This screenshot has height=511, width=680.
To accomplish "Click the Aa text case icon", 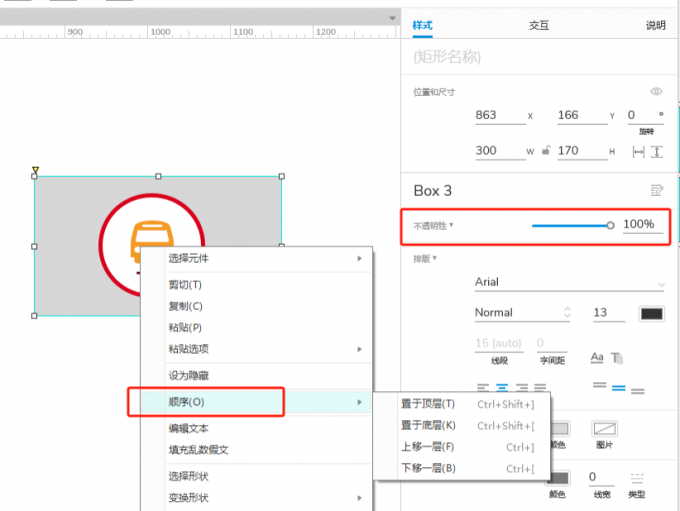I will coord(597,357).
